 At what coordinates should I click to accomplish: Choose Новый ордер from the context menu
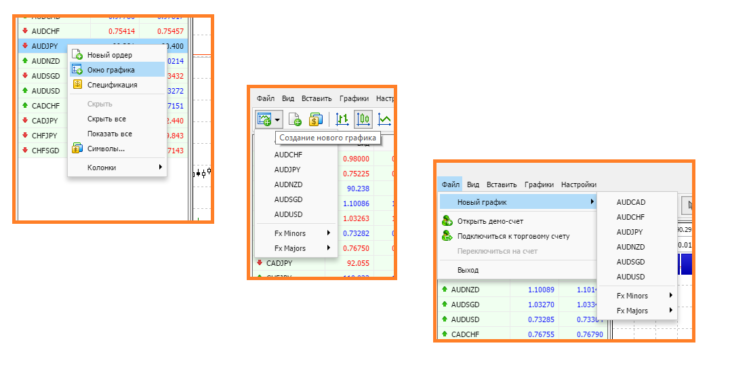click(117, 55)
